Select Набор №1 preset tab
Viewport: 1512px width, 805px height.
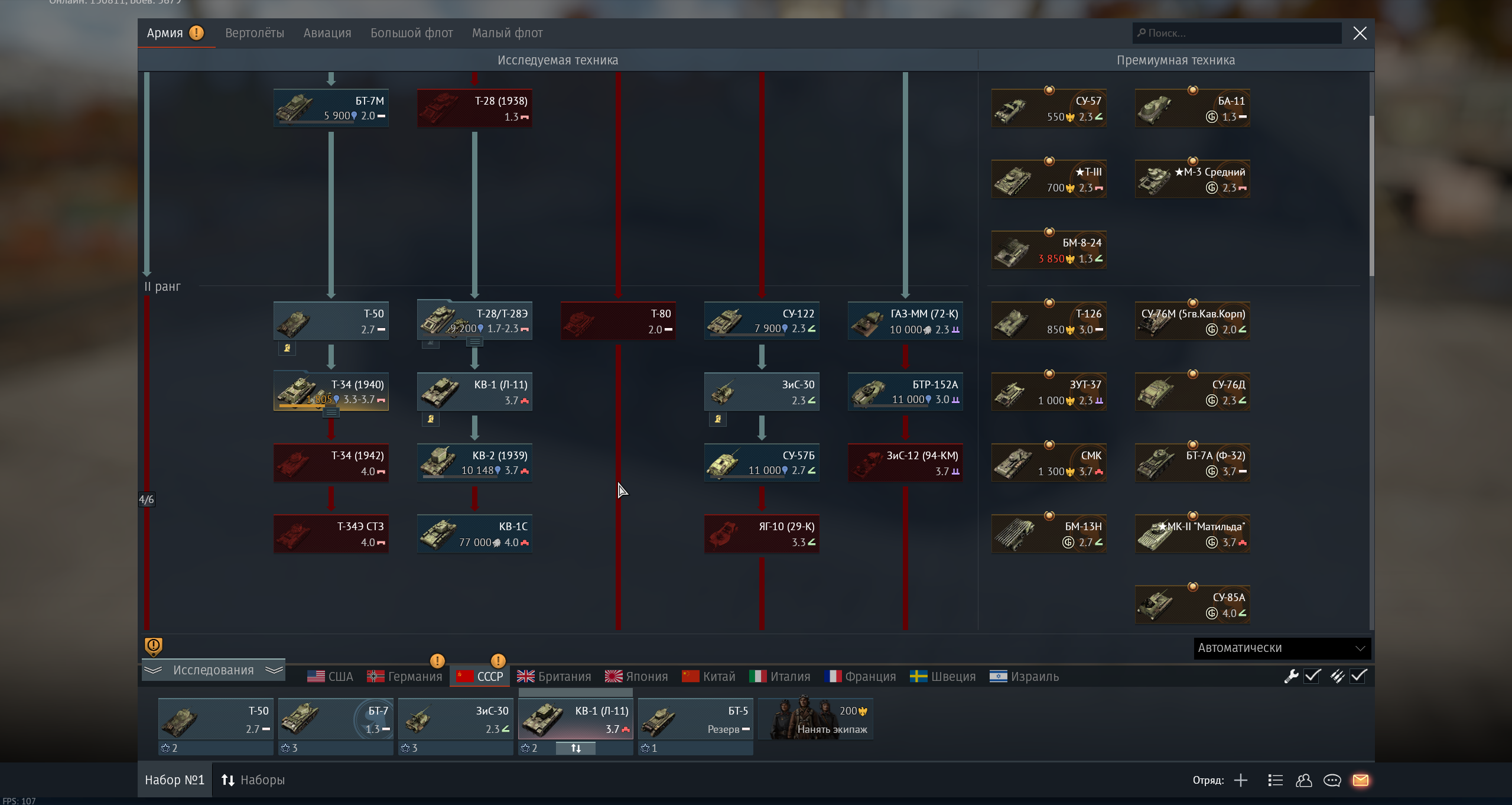point(175,780)
